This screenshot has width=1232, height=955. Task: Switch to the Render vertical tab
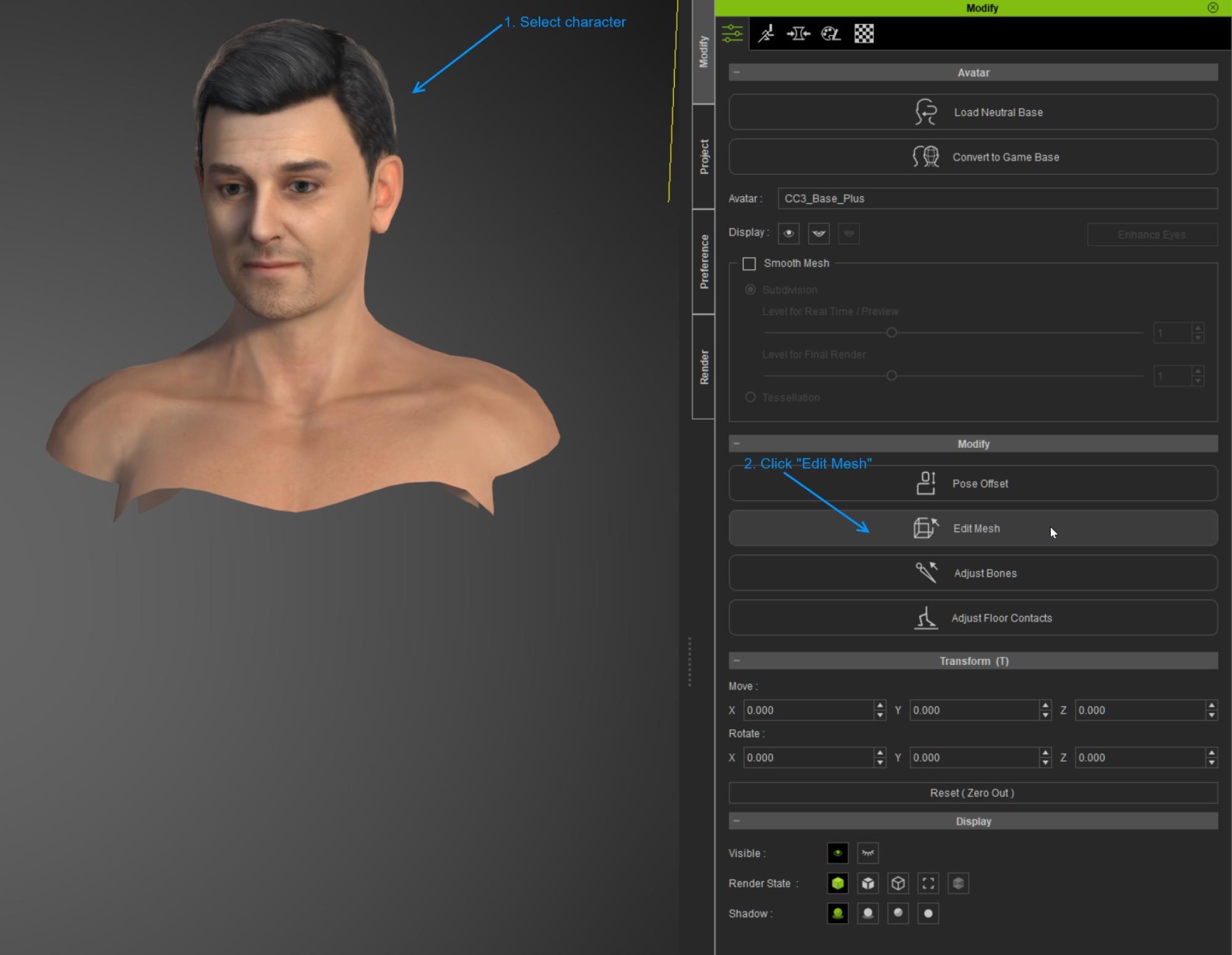(x=703, y=367)
